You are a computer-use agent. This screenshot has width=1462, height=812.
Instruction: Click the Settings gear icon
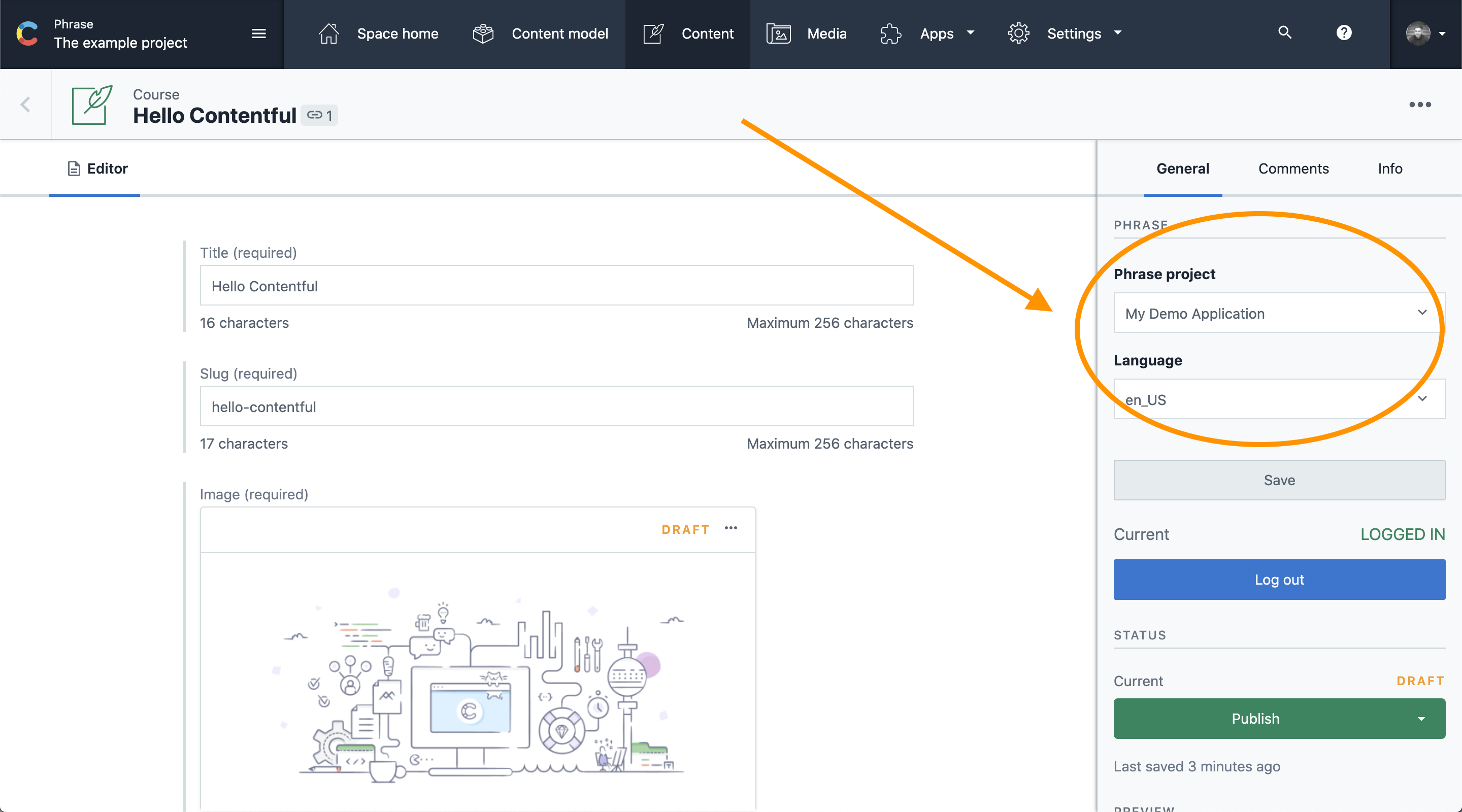[1019, 33]
